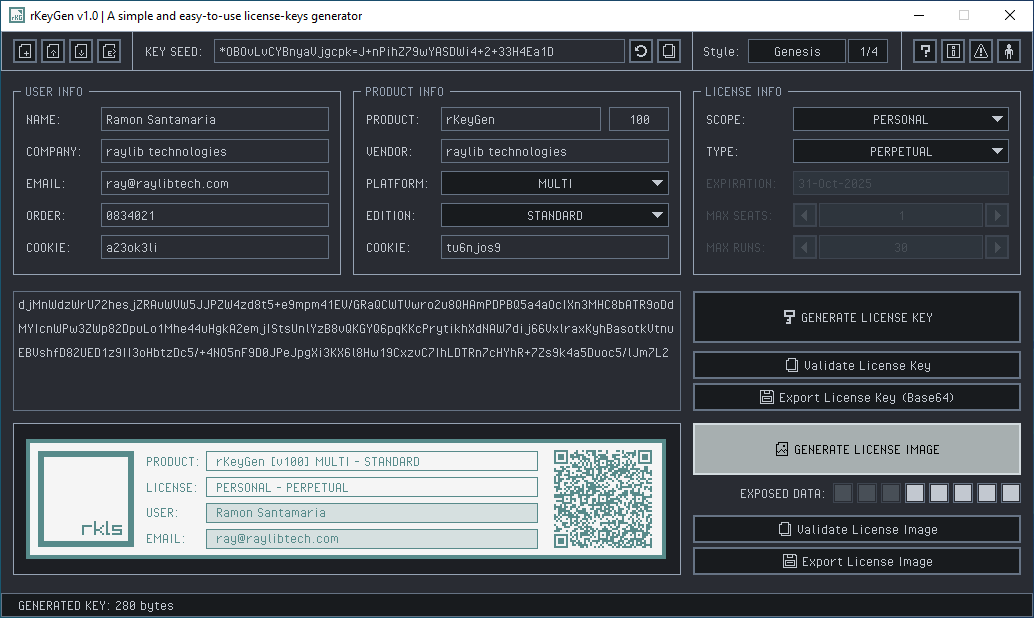
Task: Click the User Info COOKIE field a23ok3li
Action: 215,247
